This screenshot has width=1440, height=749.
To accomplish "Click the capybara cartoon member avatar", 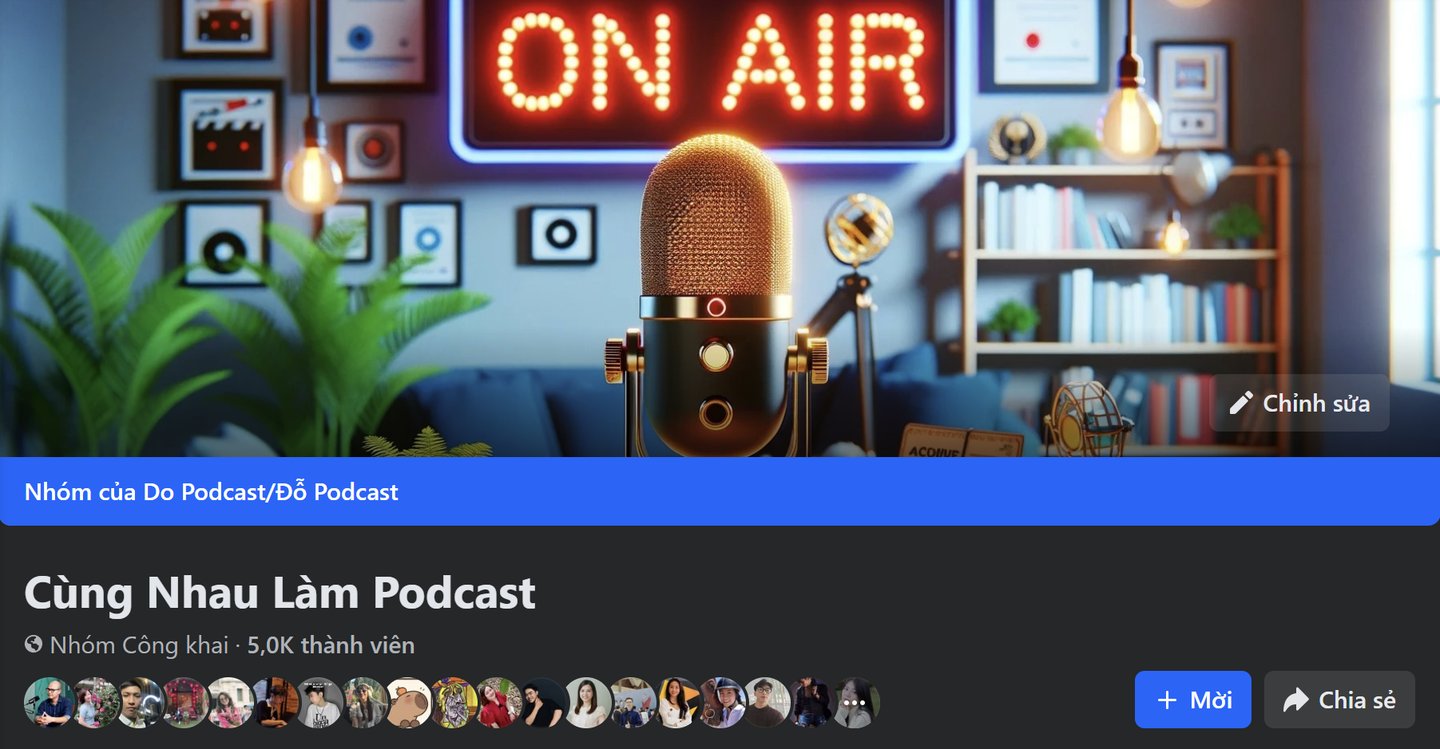I will 409,702.
